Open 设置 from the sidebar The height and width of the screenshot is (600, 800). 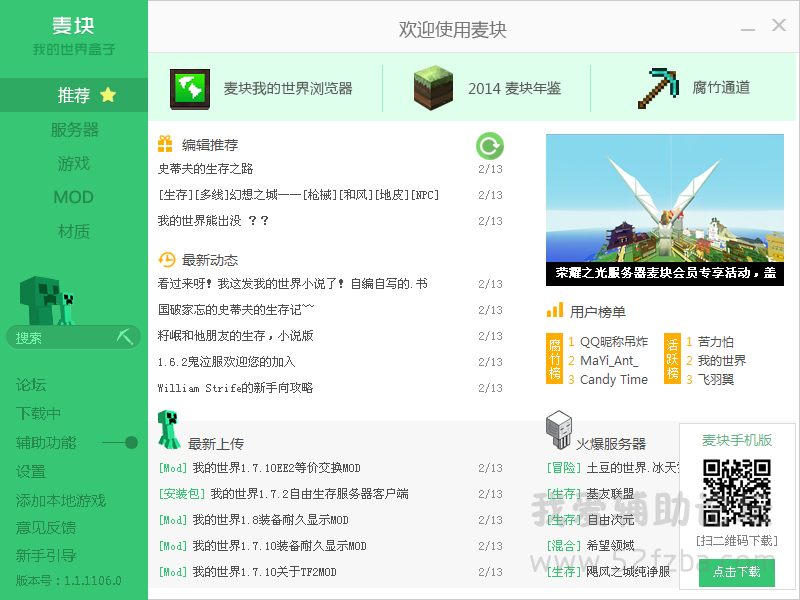pos(31,471)
